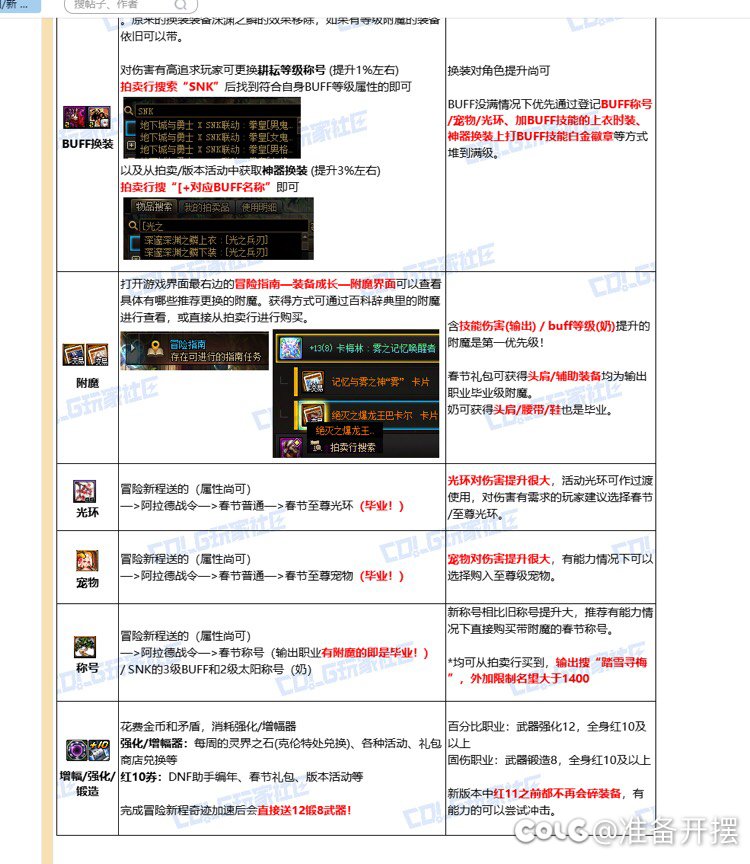Click the 宠物 row label

(87, 582)
